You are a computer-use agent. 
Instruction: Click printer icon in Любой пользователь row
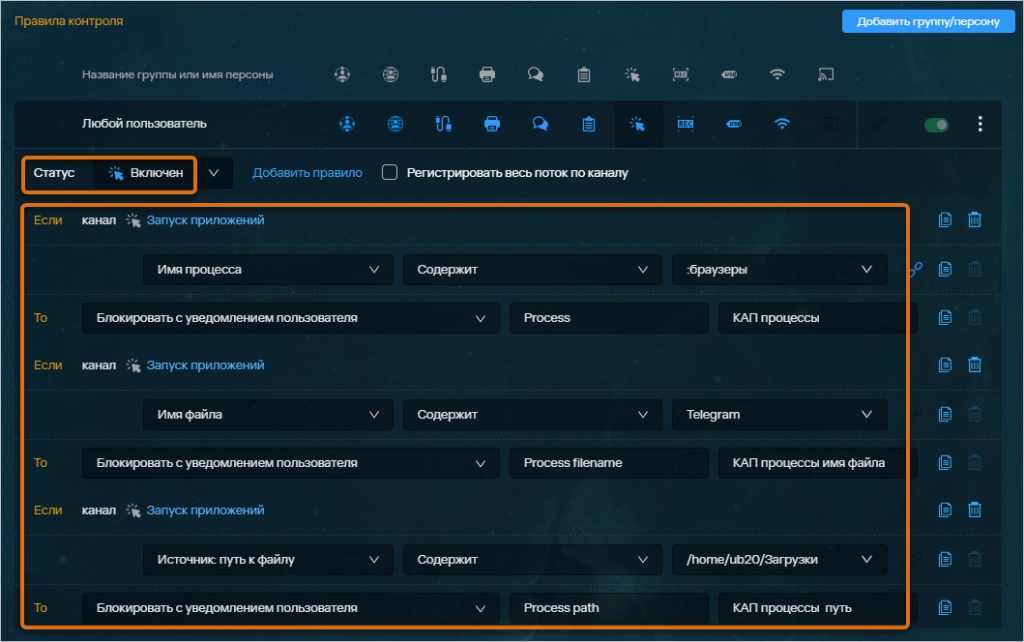pyautogui.click(x=492, y=124)
